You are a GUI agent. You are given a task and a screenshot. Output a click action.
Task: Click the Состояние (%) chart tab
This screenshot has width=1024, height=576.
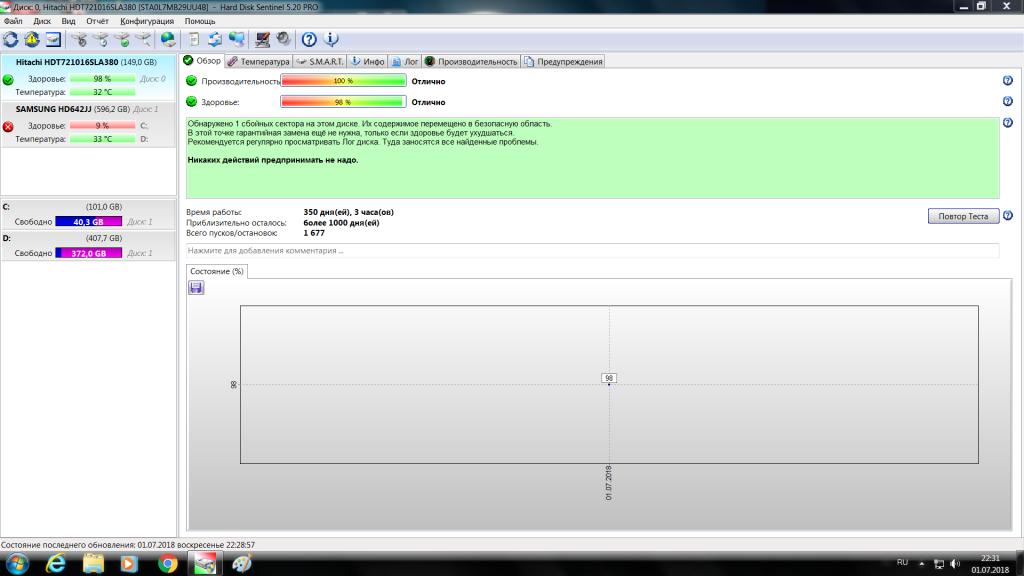217,271
